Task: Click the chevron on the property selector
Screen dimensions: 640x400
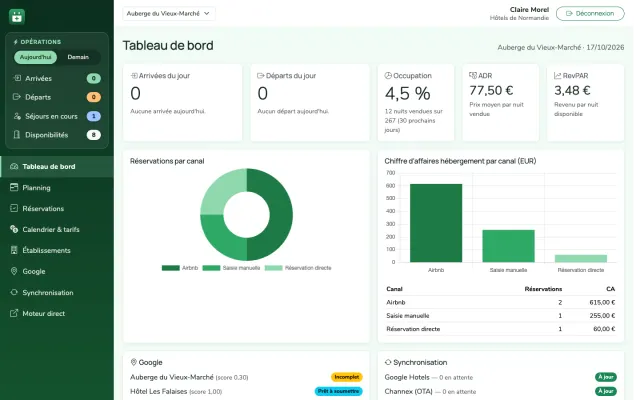Action: pos(207,13)
